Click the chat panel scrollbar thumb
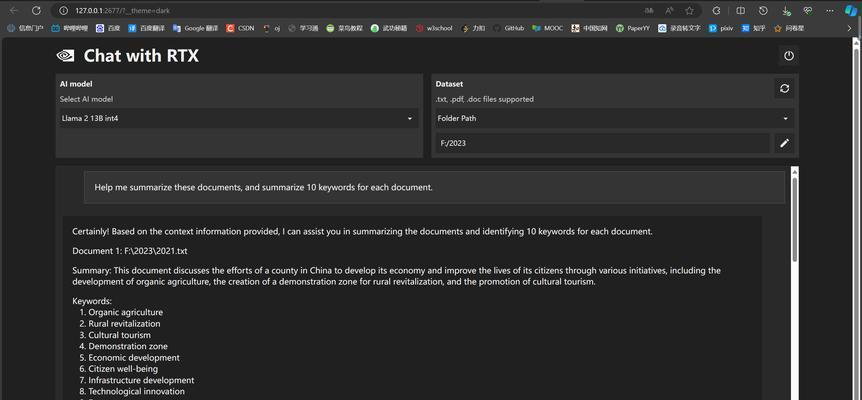Screen dimensions: 862x400 coord(795,220)
